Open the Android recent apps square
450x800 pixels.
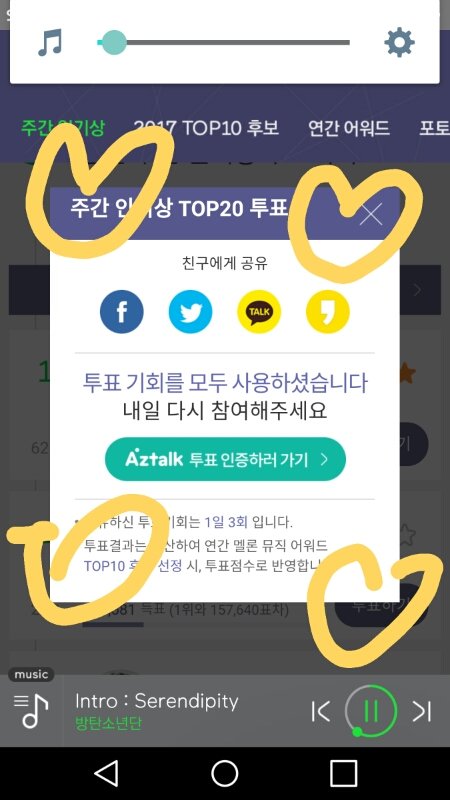pos(343,773)
